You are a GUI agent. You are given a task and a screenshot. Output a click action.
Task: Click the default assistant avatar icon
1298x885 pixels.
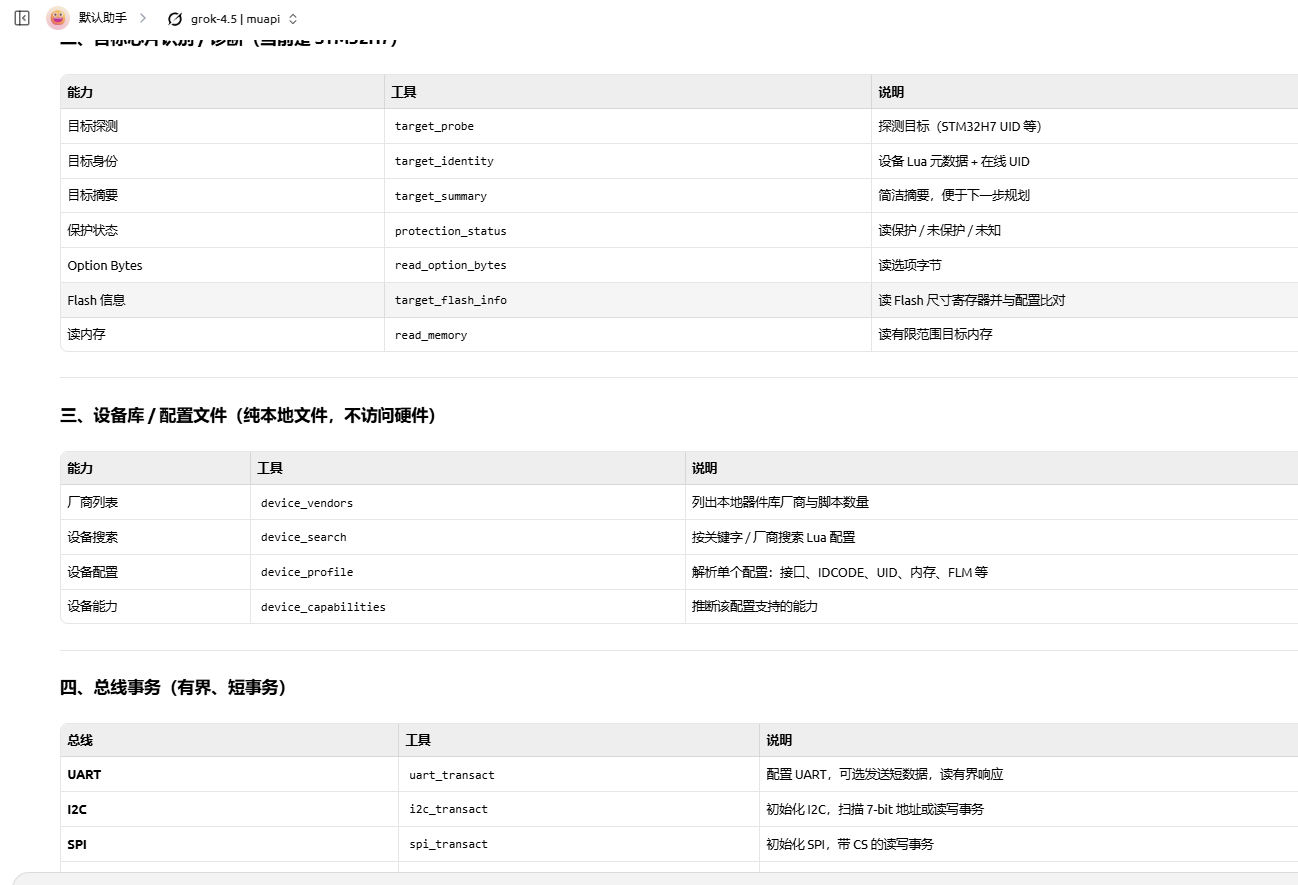point(58,18)
